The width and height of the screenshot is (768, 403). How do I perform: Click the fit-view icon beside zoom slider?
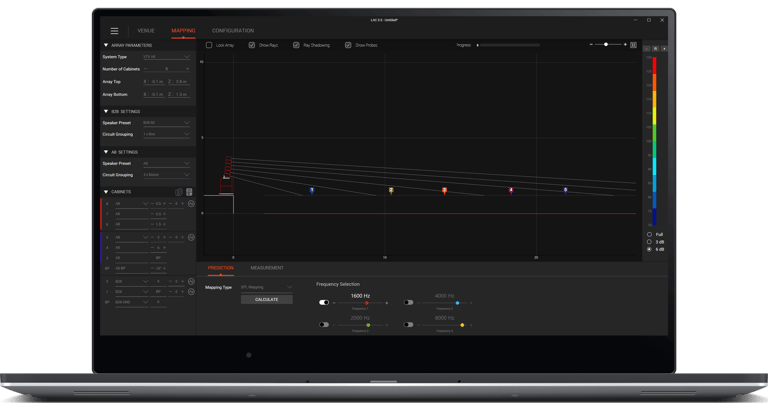pos(633,45)
